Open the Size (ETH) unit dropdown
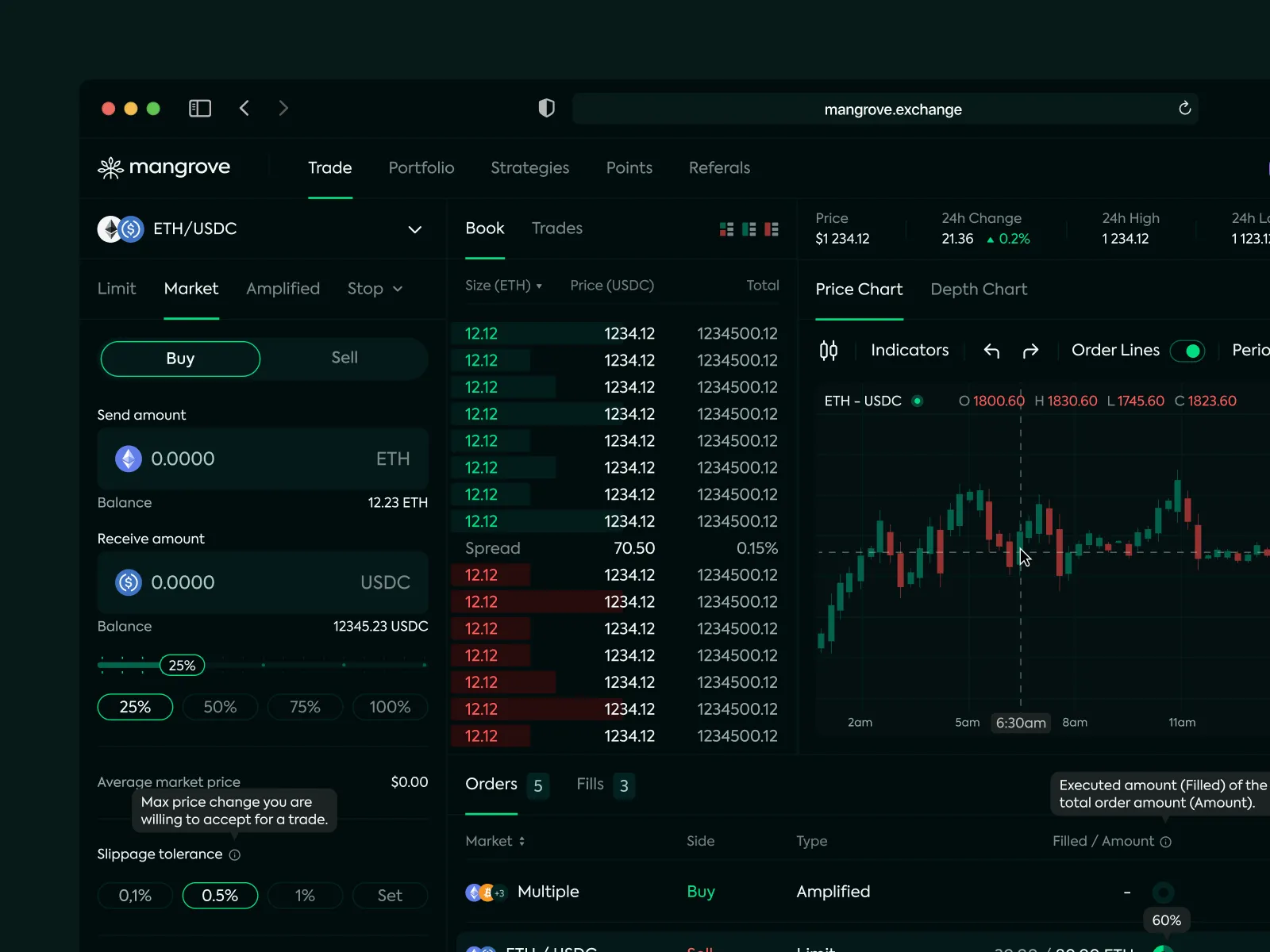This screenshot has width=1270, height=952. click(503, 286)
